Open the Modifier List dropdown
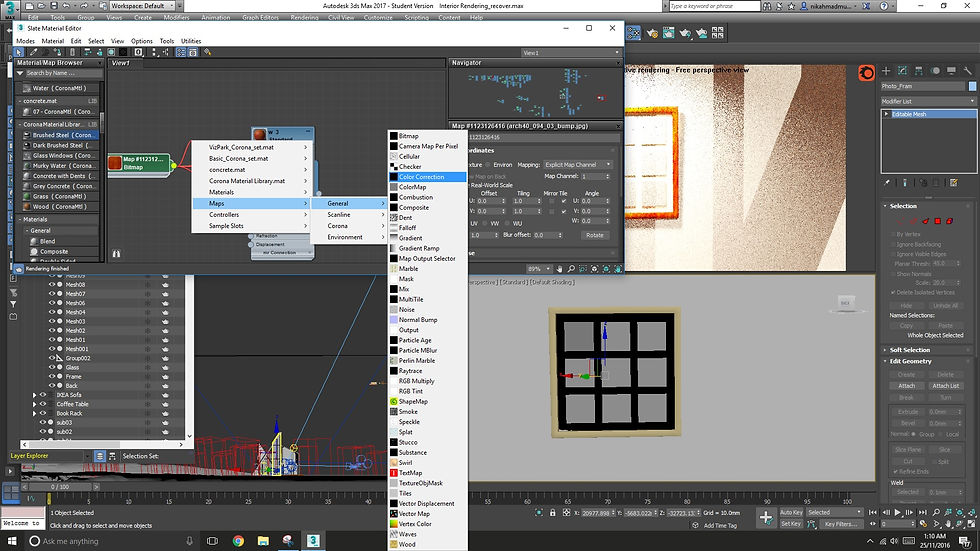This screenshot has height=551, width=980. [x=928, y=101]
